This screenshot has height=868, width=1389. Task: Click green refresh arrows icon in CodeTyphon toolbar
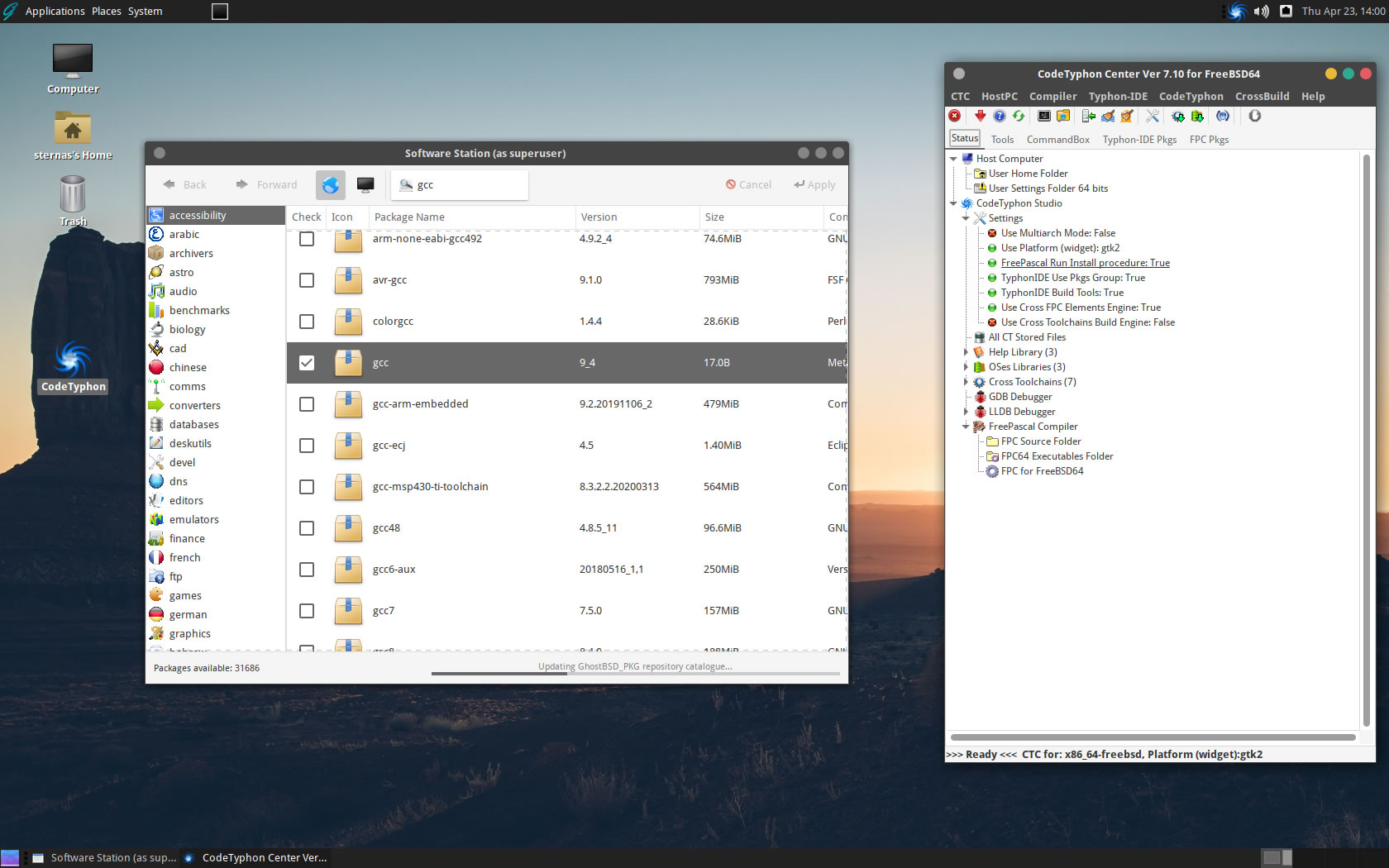click(1019, 117)
